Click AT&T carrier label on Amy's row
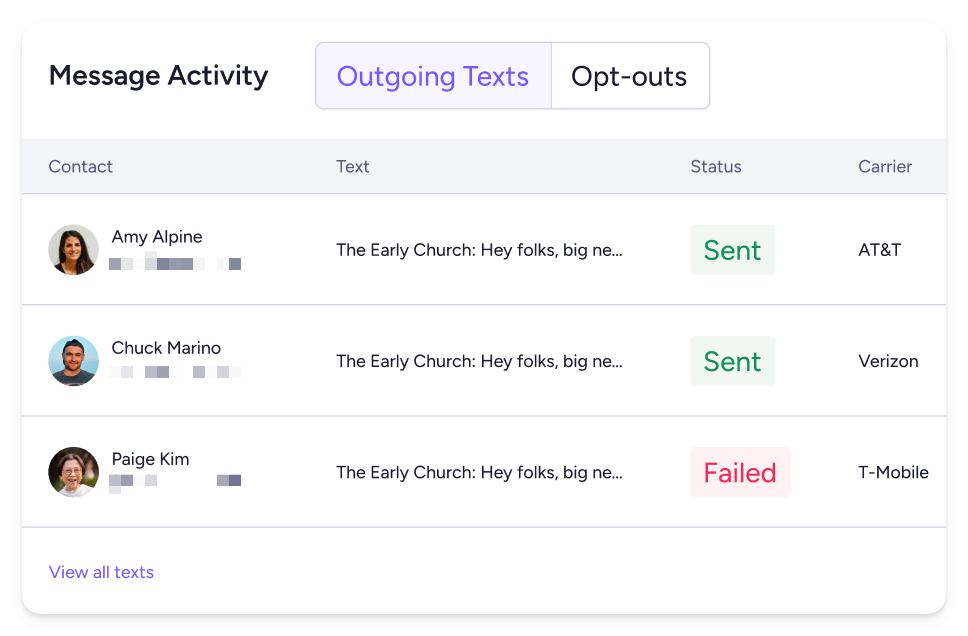The height and width of the screenshot is (636, 968). (879, 250)
